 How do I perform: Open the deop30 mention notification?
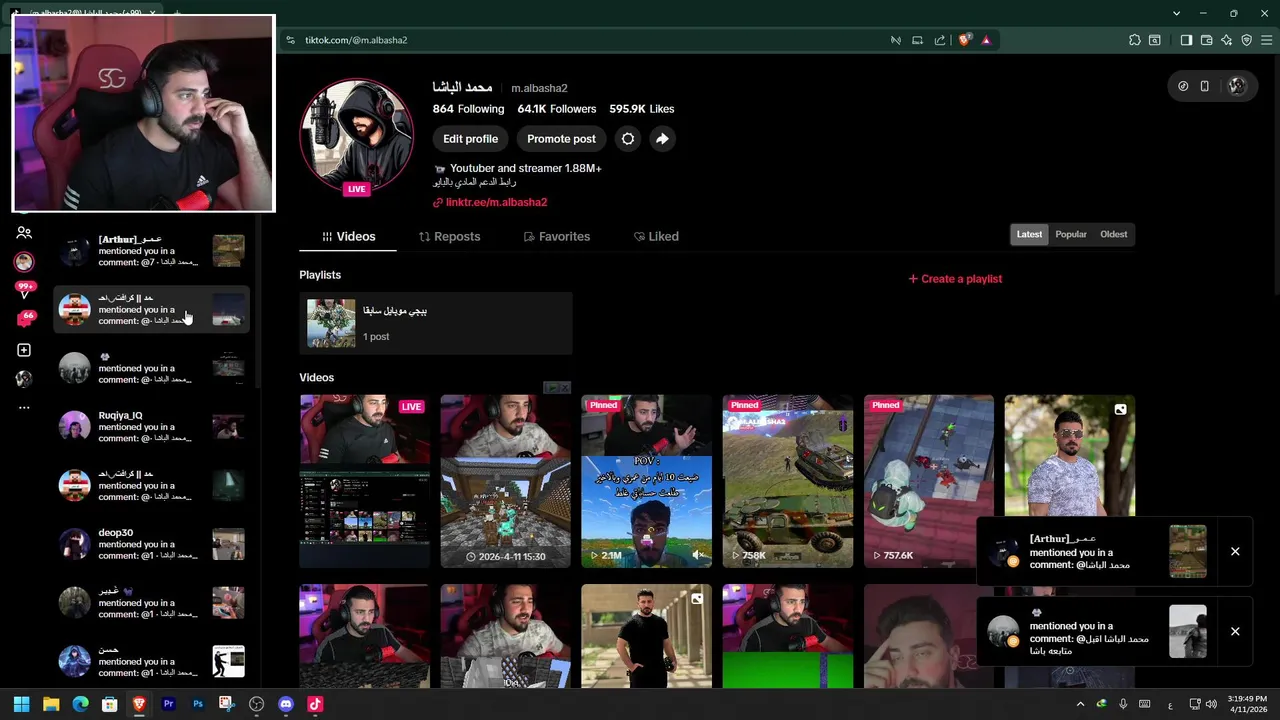(x=151, y=544)
